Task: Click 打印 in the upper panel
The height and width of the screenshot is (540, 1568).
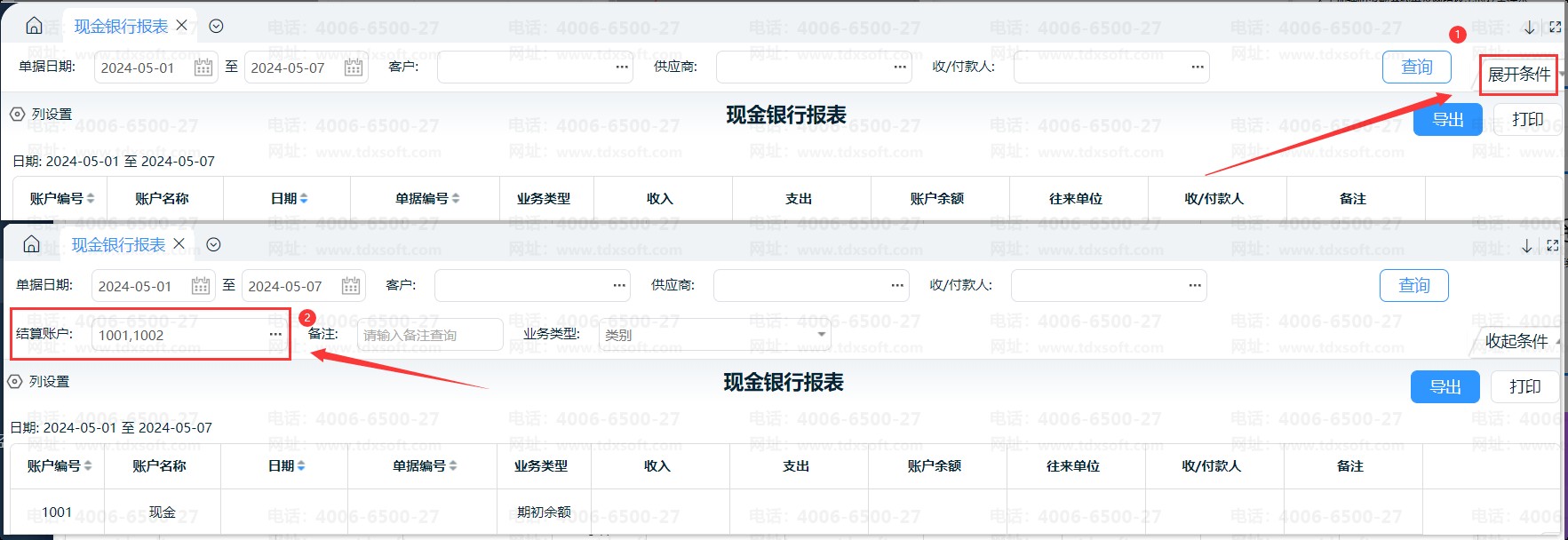Action: point(1527,120)
